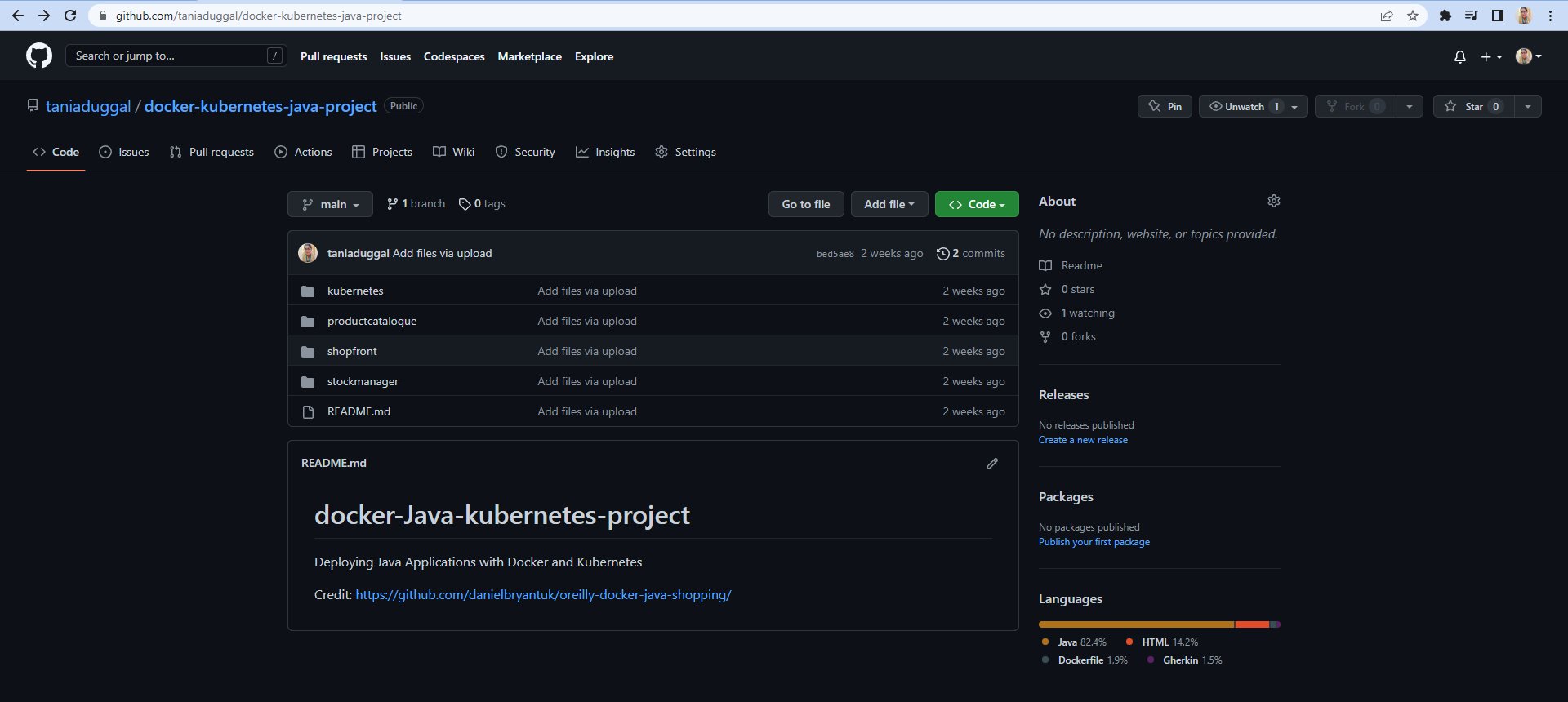Open the productcatalogue folder
The width and height of the screenshot is (1568, 702).
click(372, 321)
